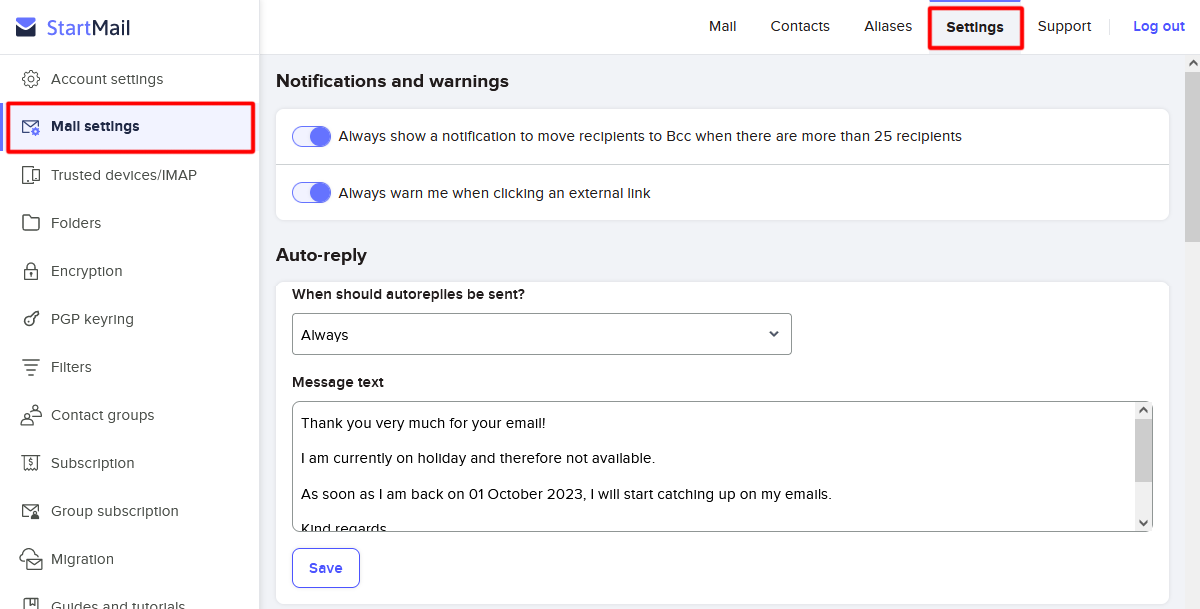Click the 'Notifications and warnings' heading
This screenshot has height=609, width=1200.
[x=392, y=81]
